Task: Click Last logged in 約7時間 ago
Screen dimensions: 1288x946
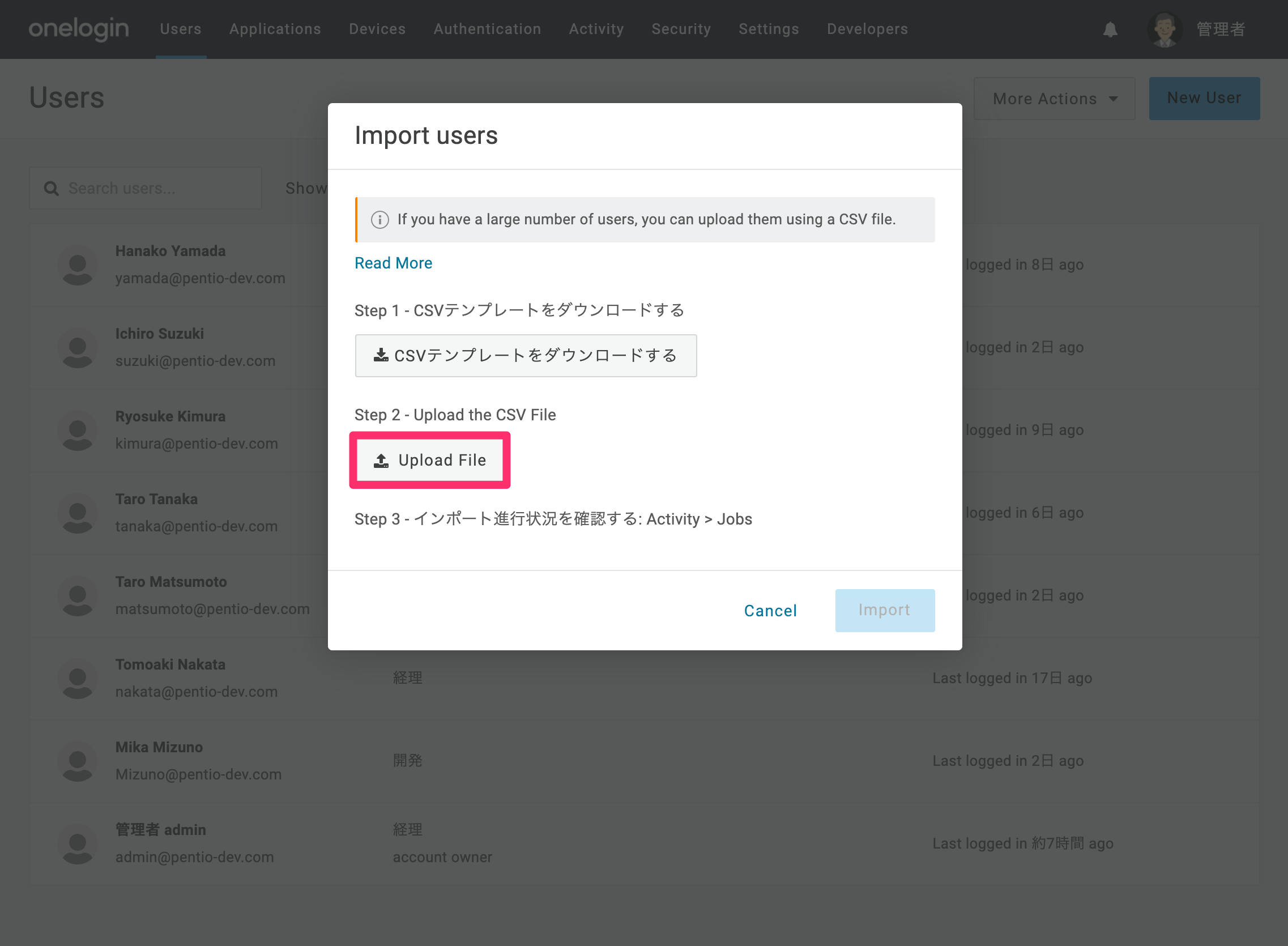Action: (x=1022, y=843)
